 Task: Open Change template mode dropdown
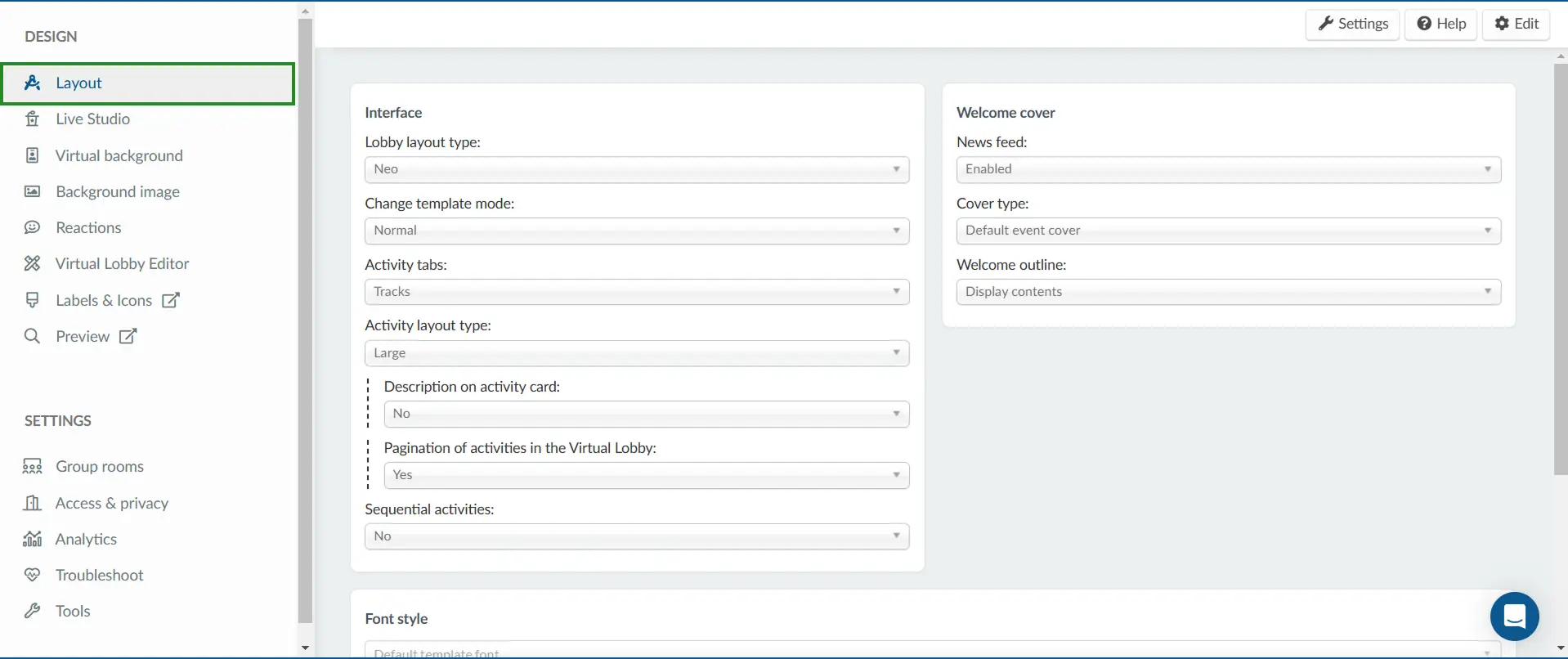tap(637, 231)
